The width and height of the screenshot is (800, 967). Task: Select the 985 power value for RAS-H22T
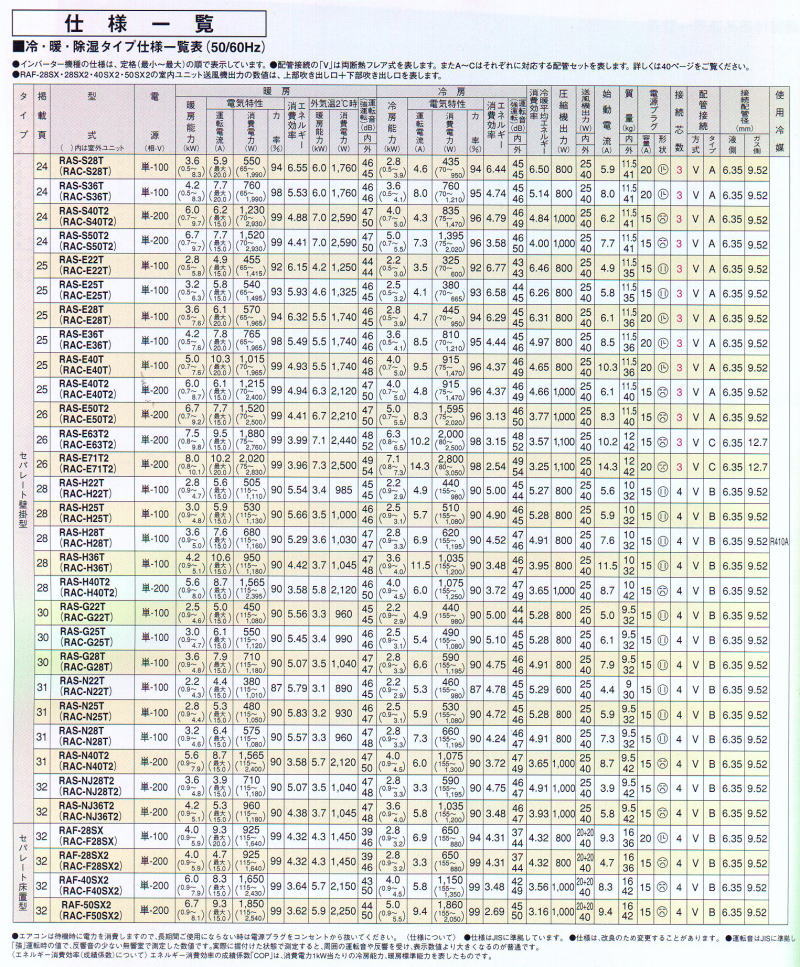click(344, 490)
